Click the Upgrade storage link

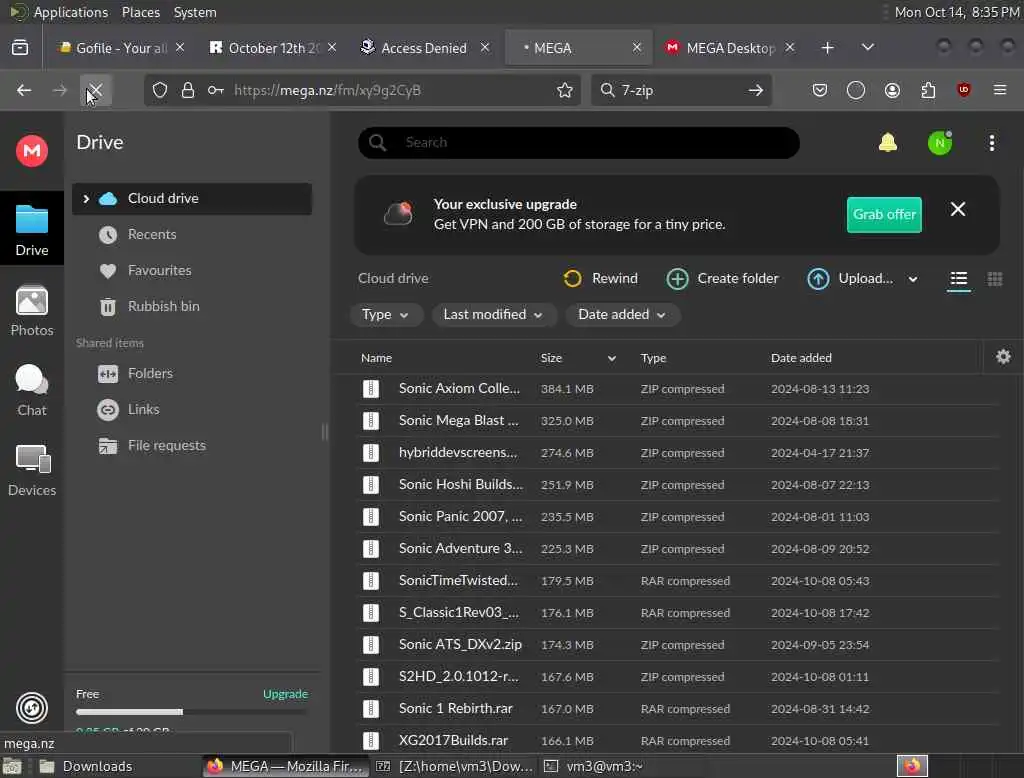285,694
